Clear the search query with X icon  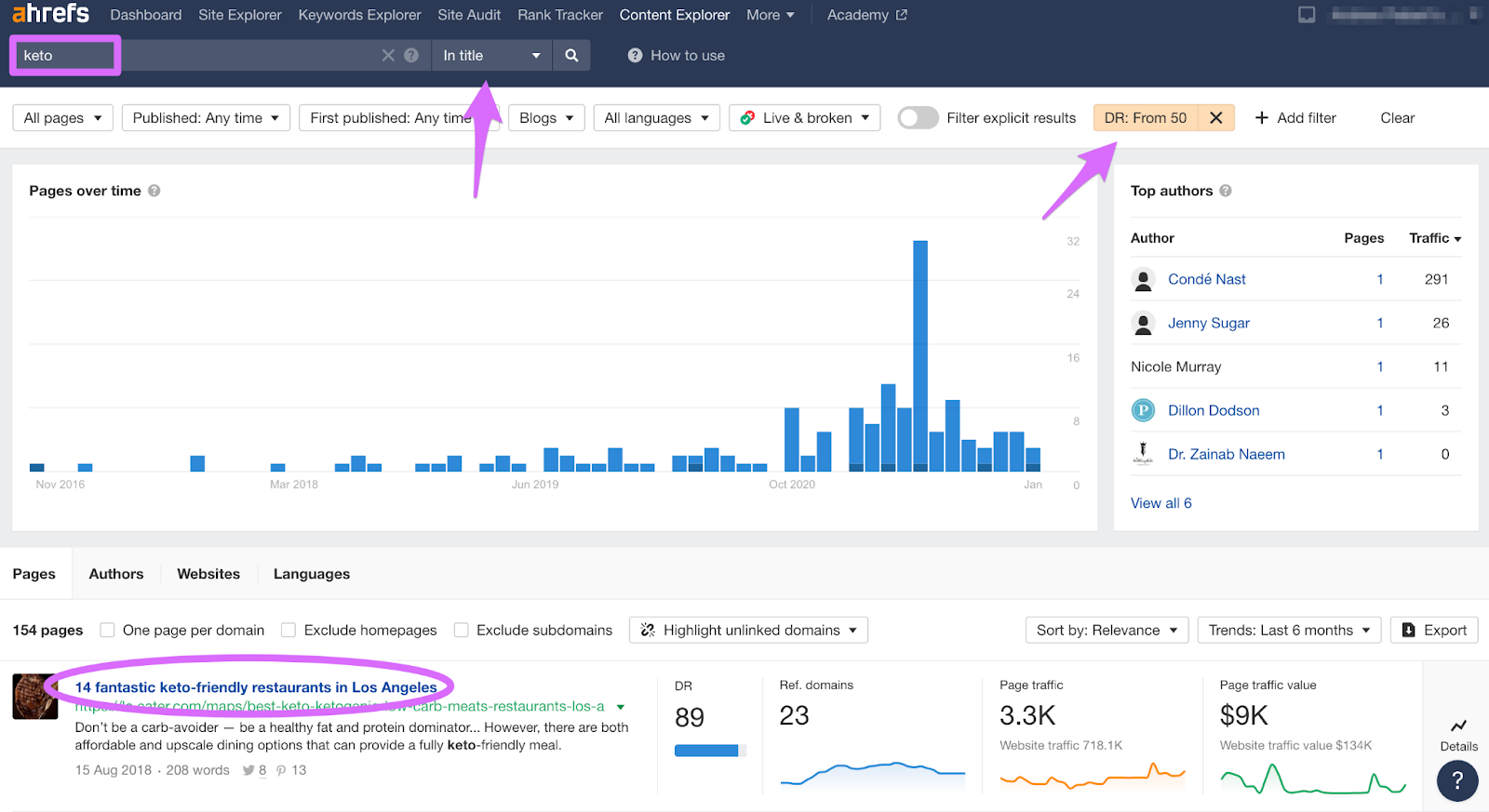388,56
